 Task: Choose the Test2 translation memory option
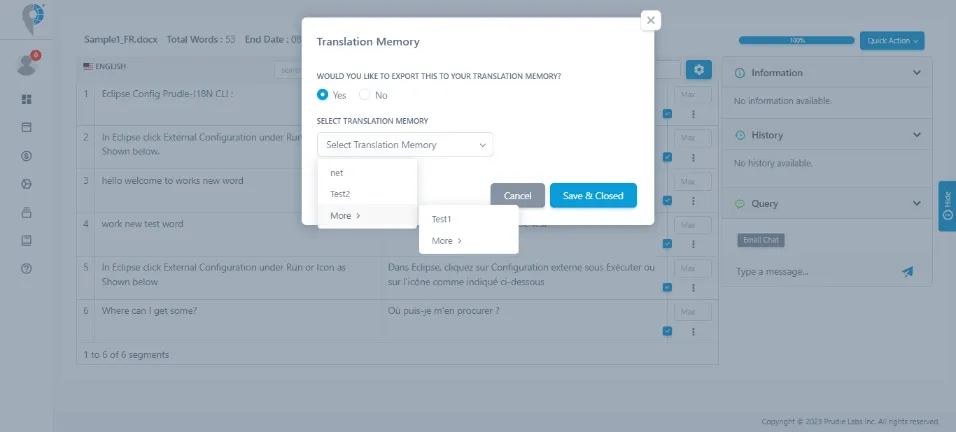[367, 194]
